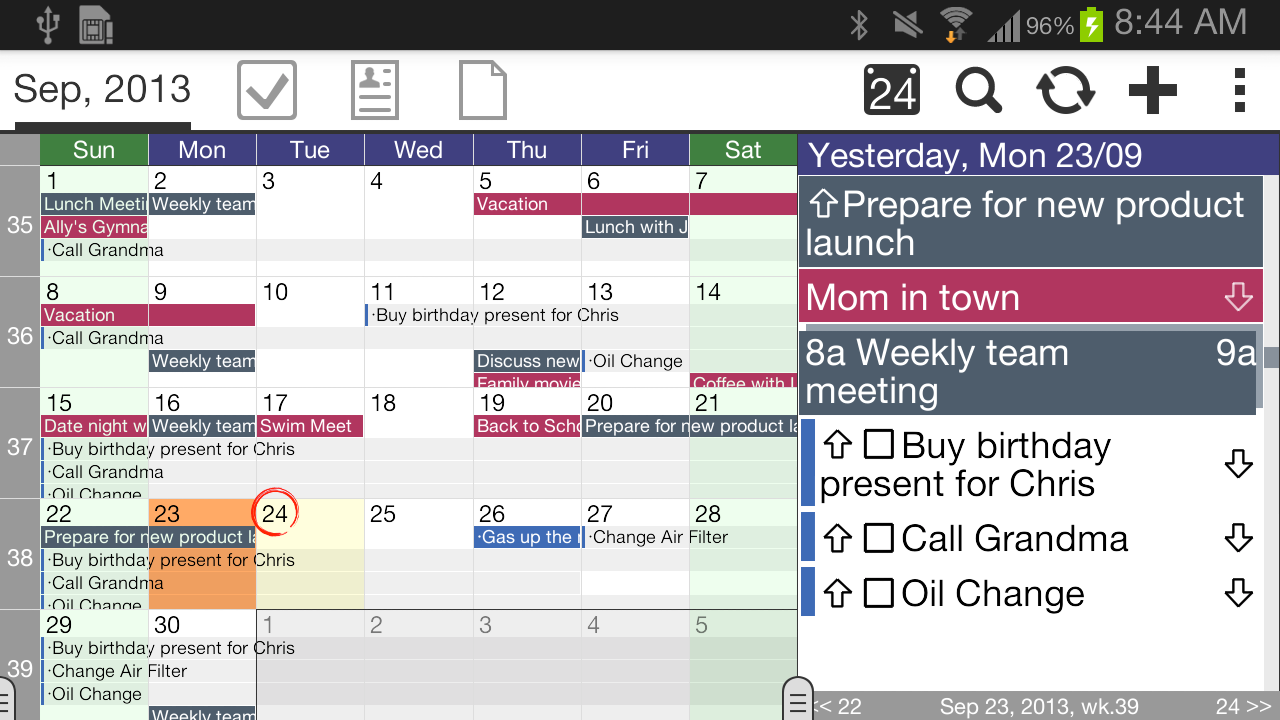Go to previous day "<< 22"

tap(838, 706)
